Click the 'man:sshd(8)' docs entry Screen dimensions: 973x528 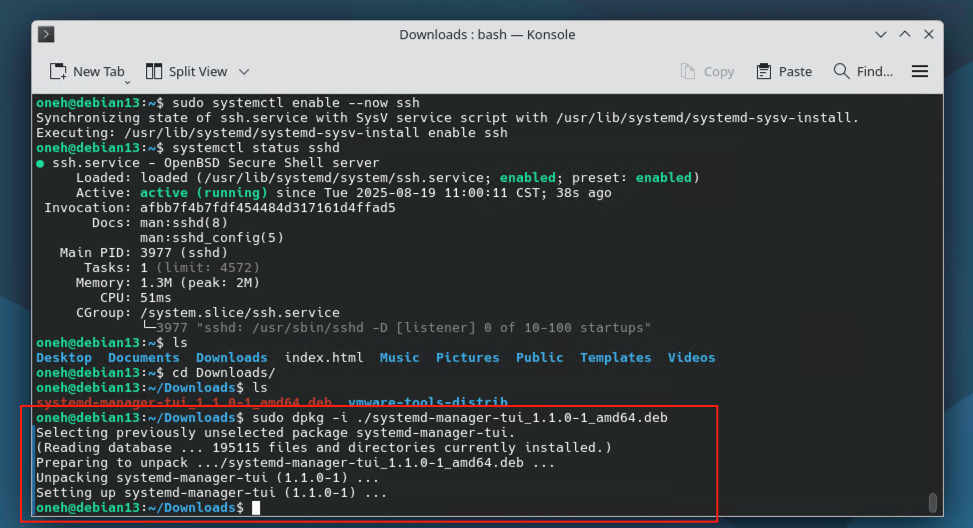[184, 222]
